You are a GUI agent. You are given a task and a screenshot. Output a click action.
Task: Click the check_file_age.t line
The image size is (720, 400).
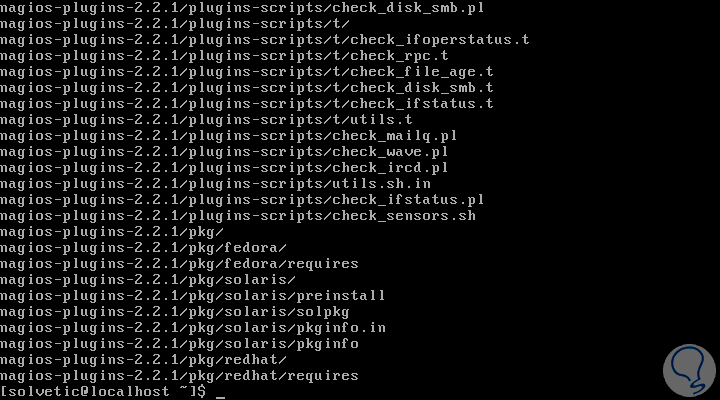(x=247, y=71)
